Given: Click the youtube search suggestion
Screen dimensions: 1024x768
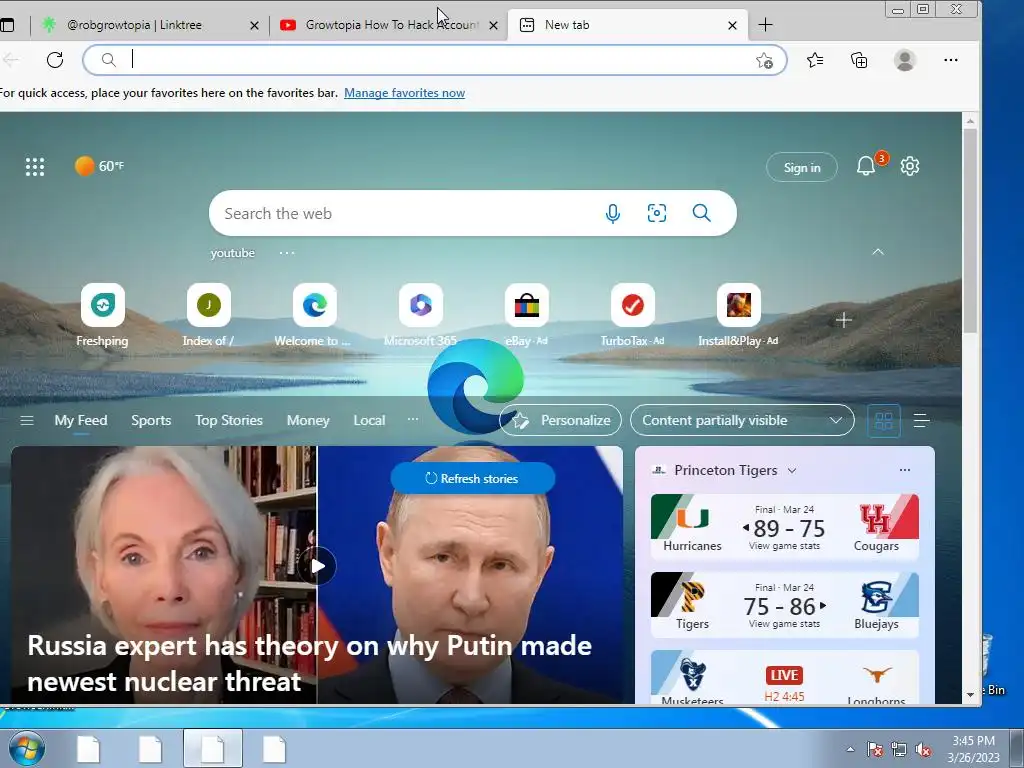Looking at the screenshot, I should pyautogui.click(x=232, y=253).
